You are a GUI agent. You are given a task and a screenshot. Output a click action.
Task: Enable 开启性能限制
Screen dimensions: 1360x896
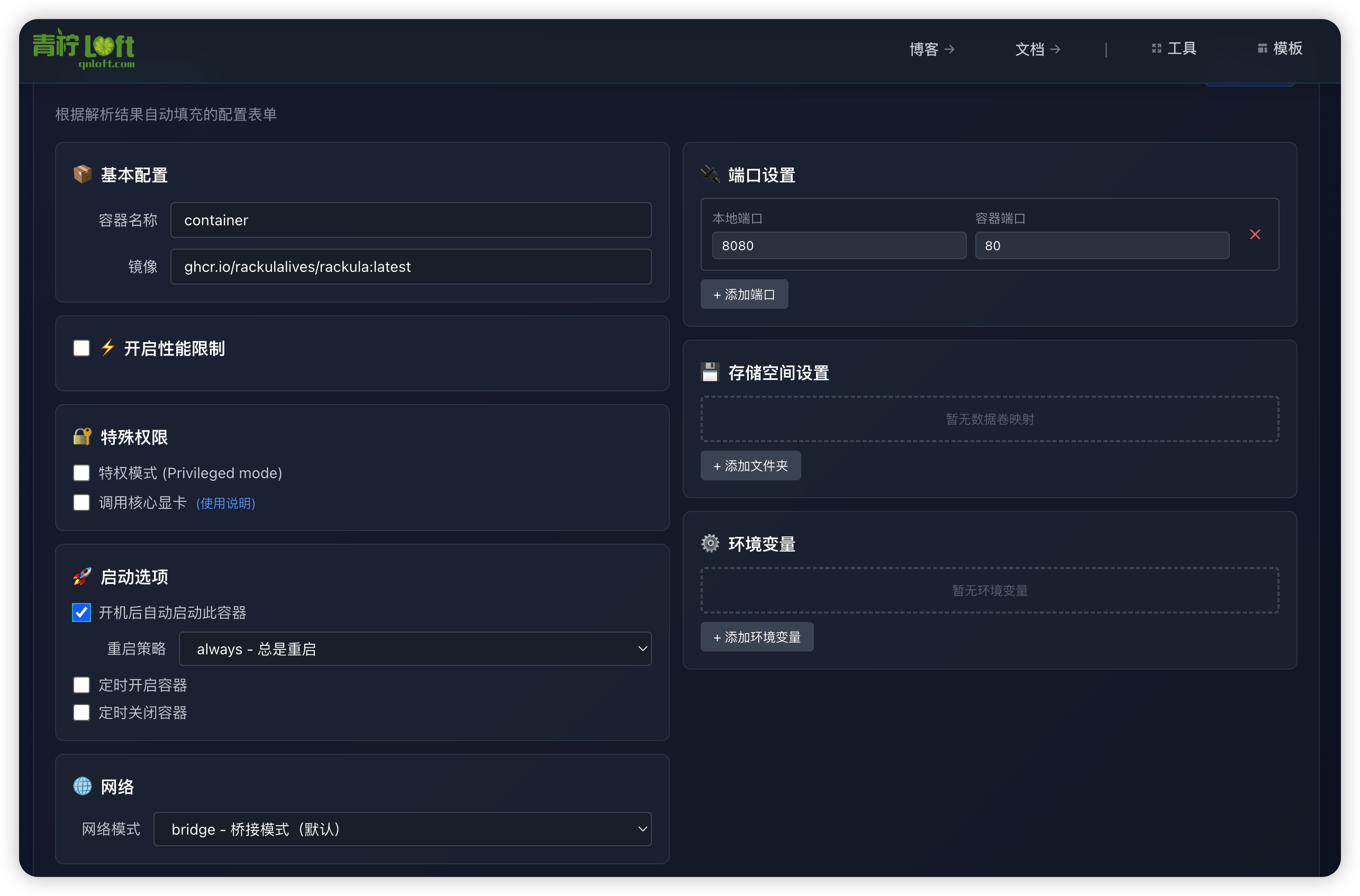coord(81,348)
